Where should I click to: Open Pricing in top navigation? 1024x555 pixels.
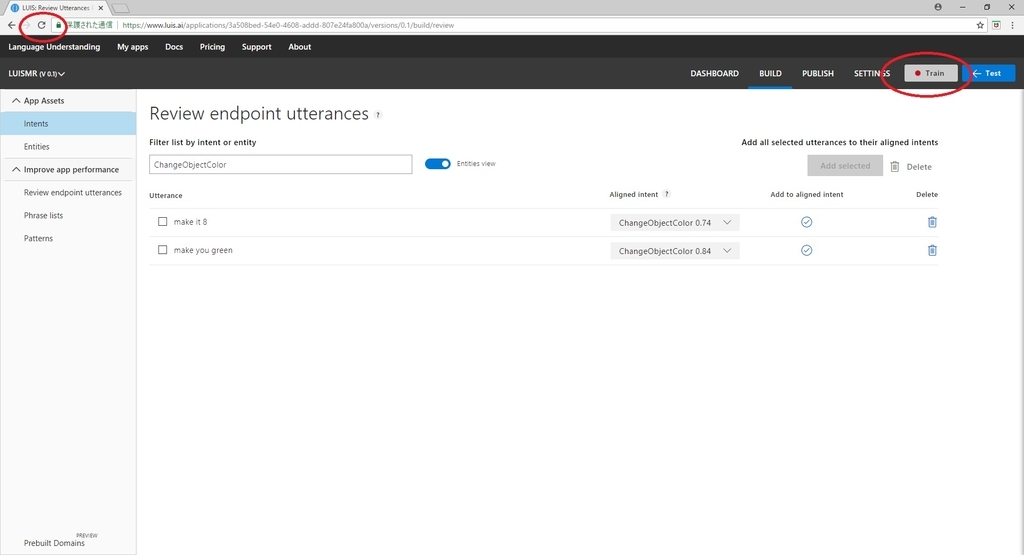pos(212,47)
